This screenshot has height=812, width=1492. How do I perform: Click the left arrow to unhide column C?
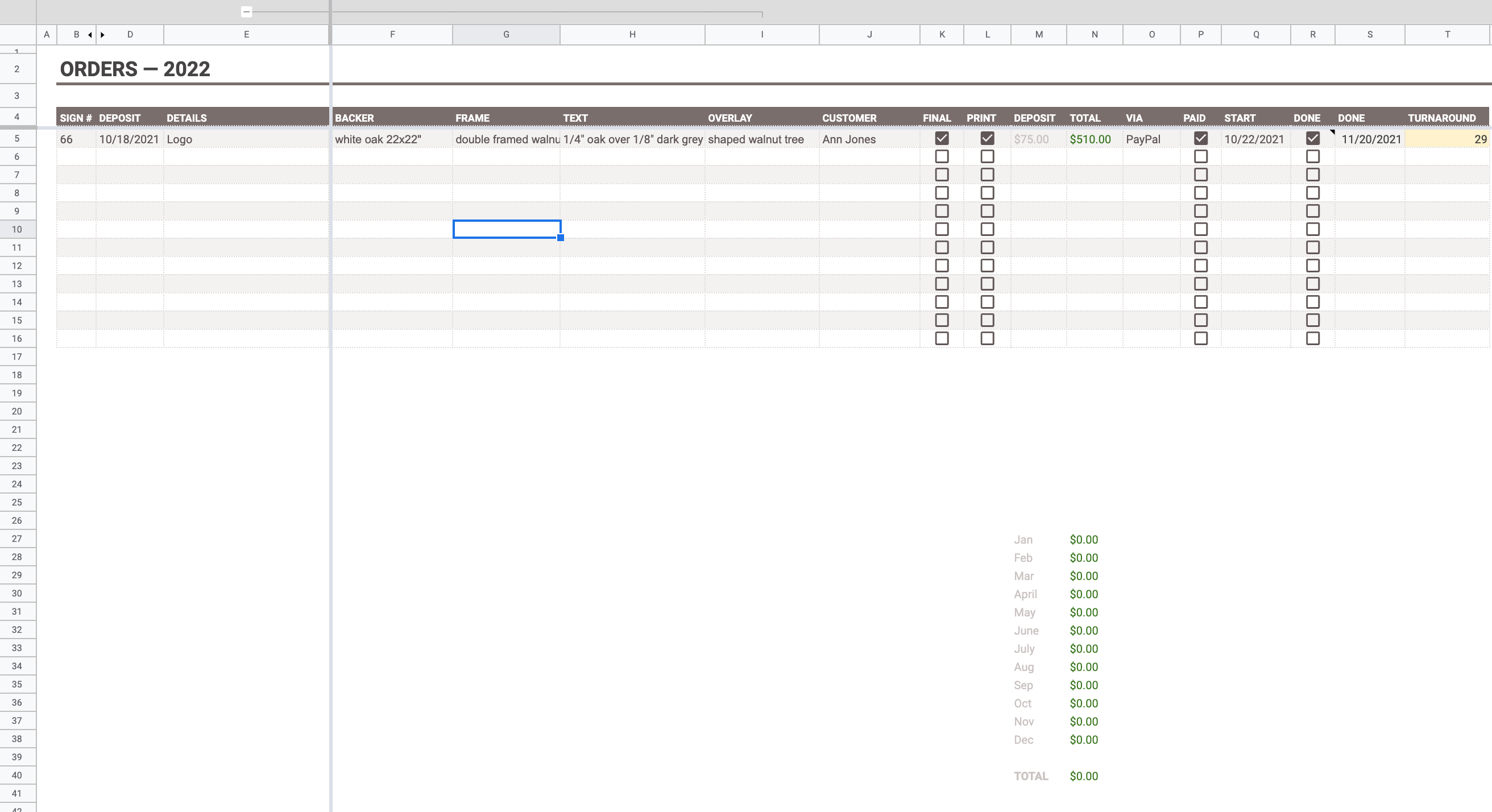point(90,35)
